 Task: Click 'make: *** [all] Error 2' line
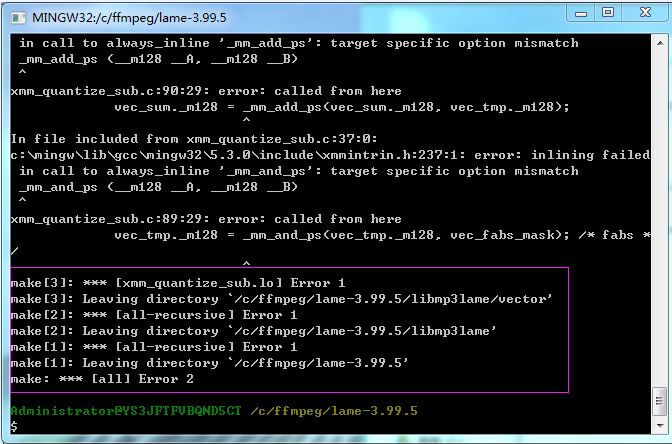pyautogui.click(x=102, y=379)
